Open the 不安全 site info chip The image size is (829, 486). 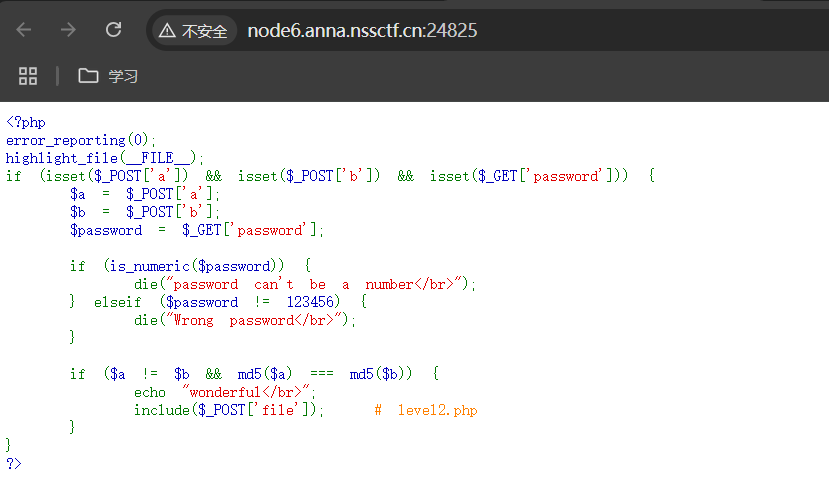click(194, 31)
